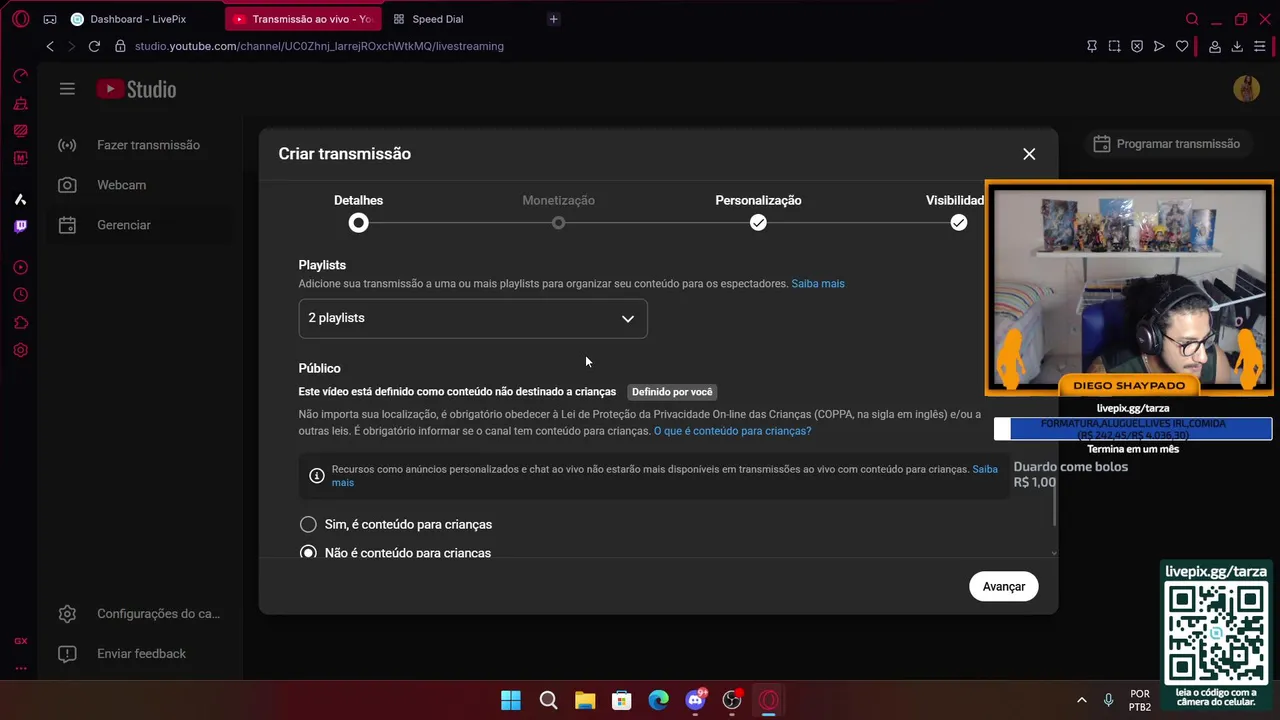Screen dimensions: 1280x720
Task: Go to the Detalhes step
Action: [x=358, y=213]
